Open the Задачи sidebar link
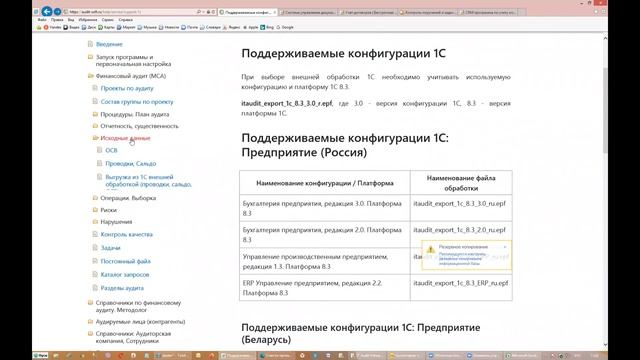The height and width of the screenshot is (360, 640). [x=110, y=248]
